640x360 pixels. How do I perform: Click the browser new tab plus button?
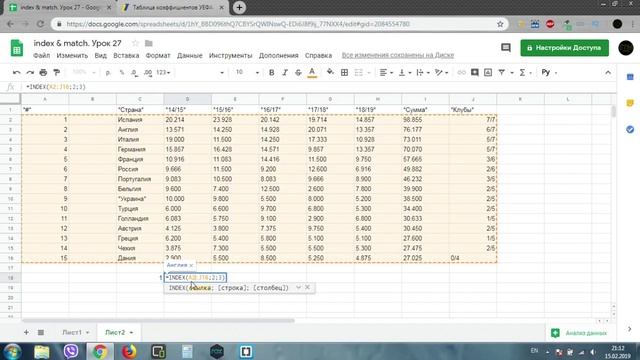point(239,7)
